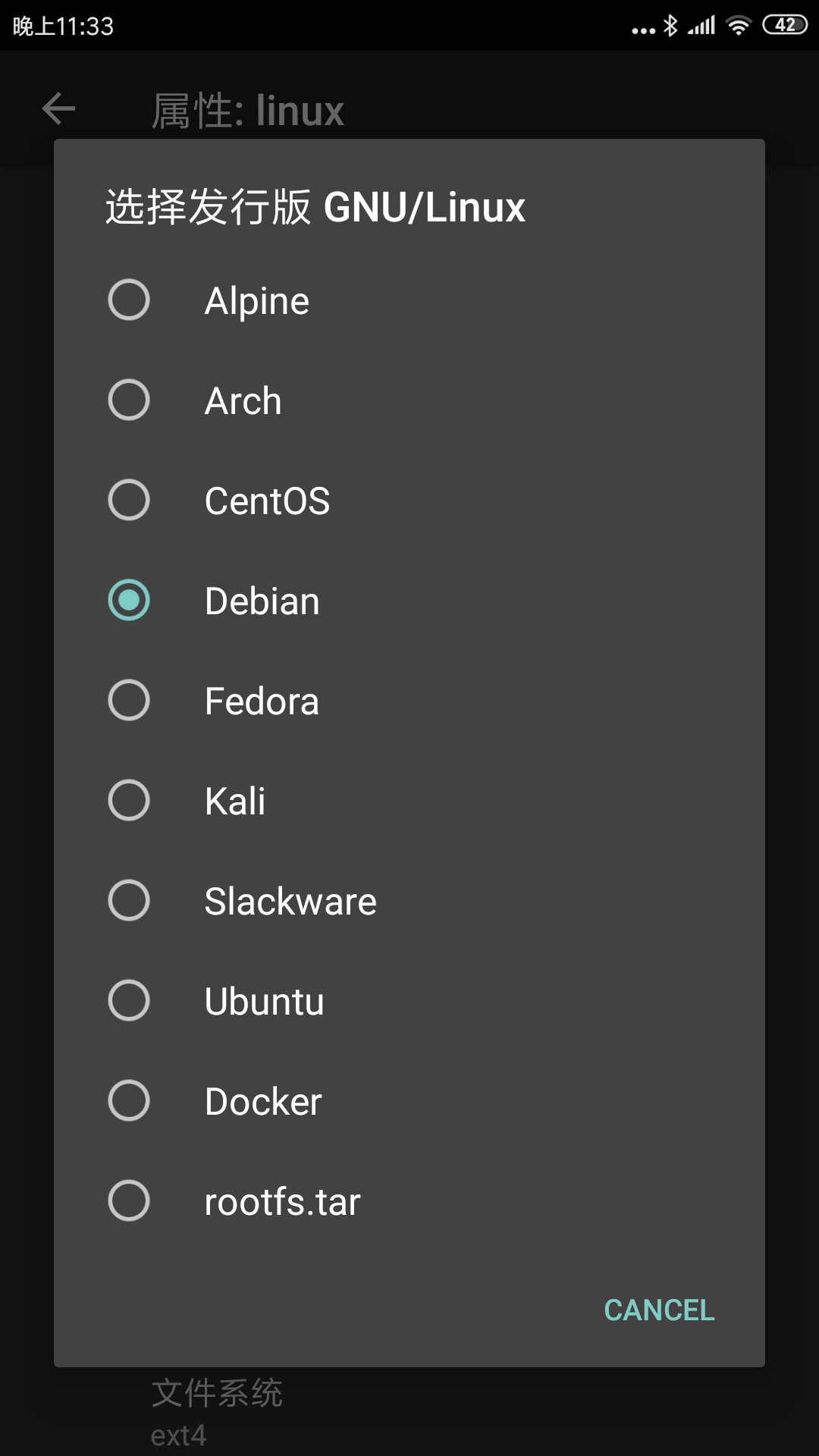Tap the Bluetooth status icon
The image size is (819, 1456).
tap(670, 26)
